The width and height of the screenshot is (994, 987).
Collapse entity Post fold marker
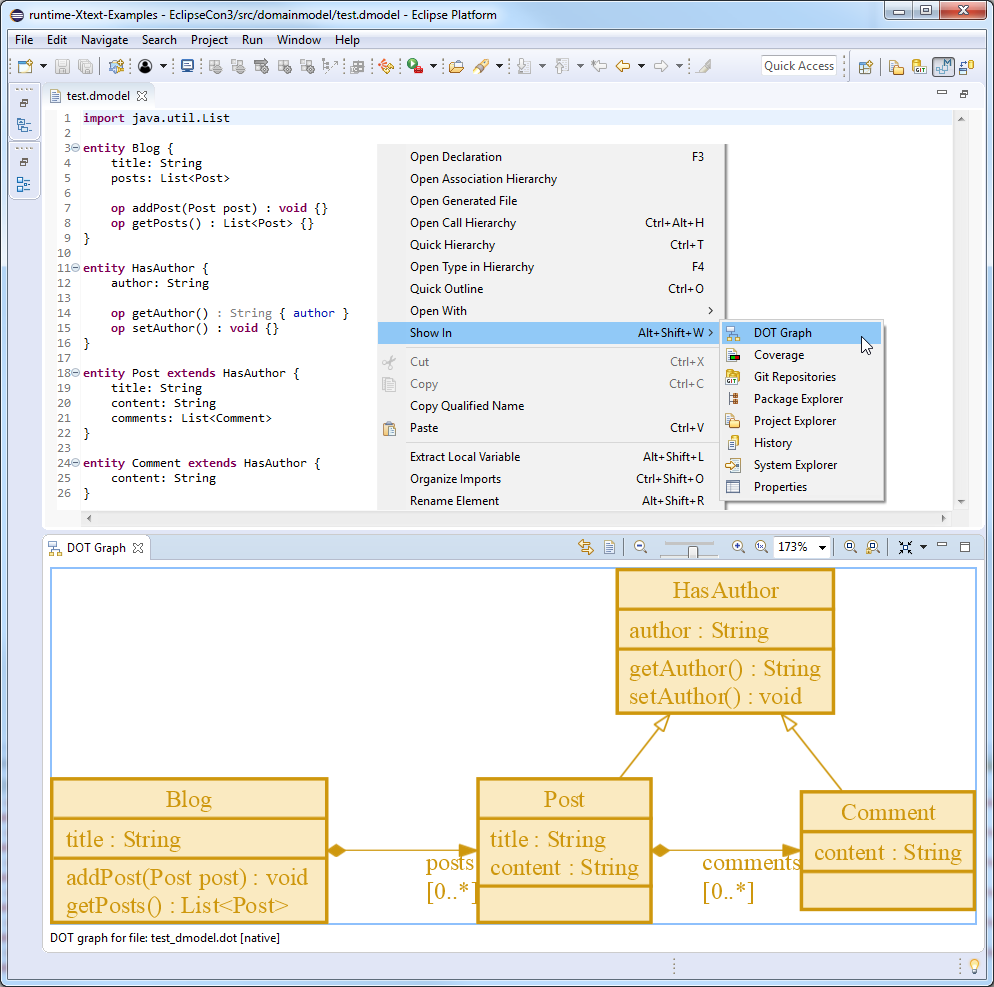coord(75,373)
